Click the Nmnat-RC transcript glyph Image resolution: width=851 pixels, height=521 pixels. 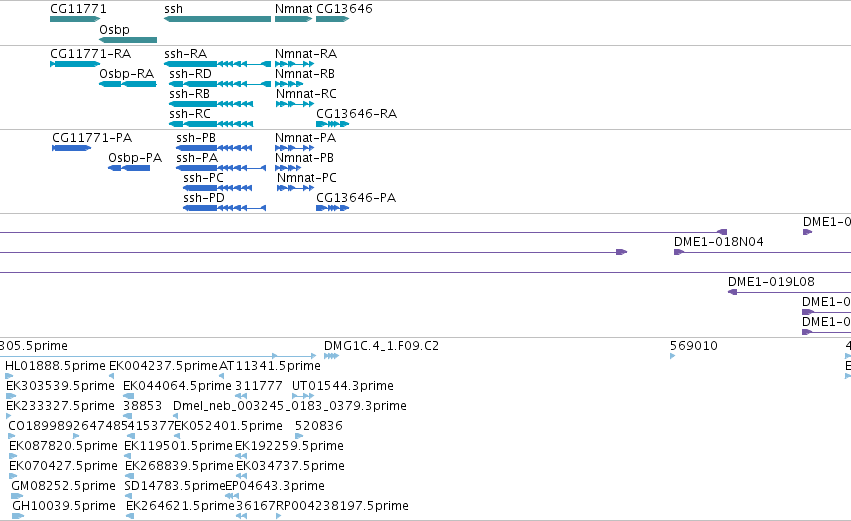pyautogui.click(x=295, y=104)
